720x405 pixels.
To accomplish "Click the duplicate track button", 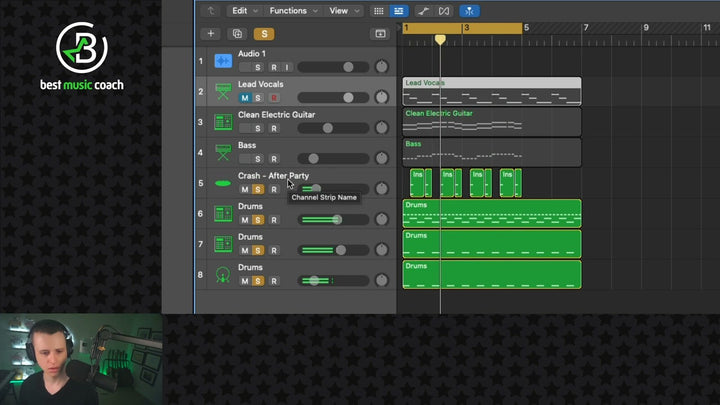I will pyautogui.click(x=237, y=34).
